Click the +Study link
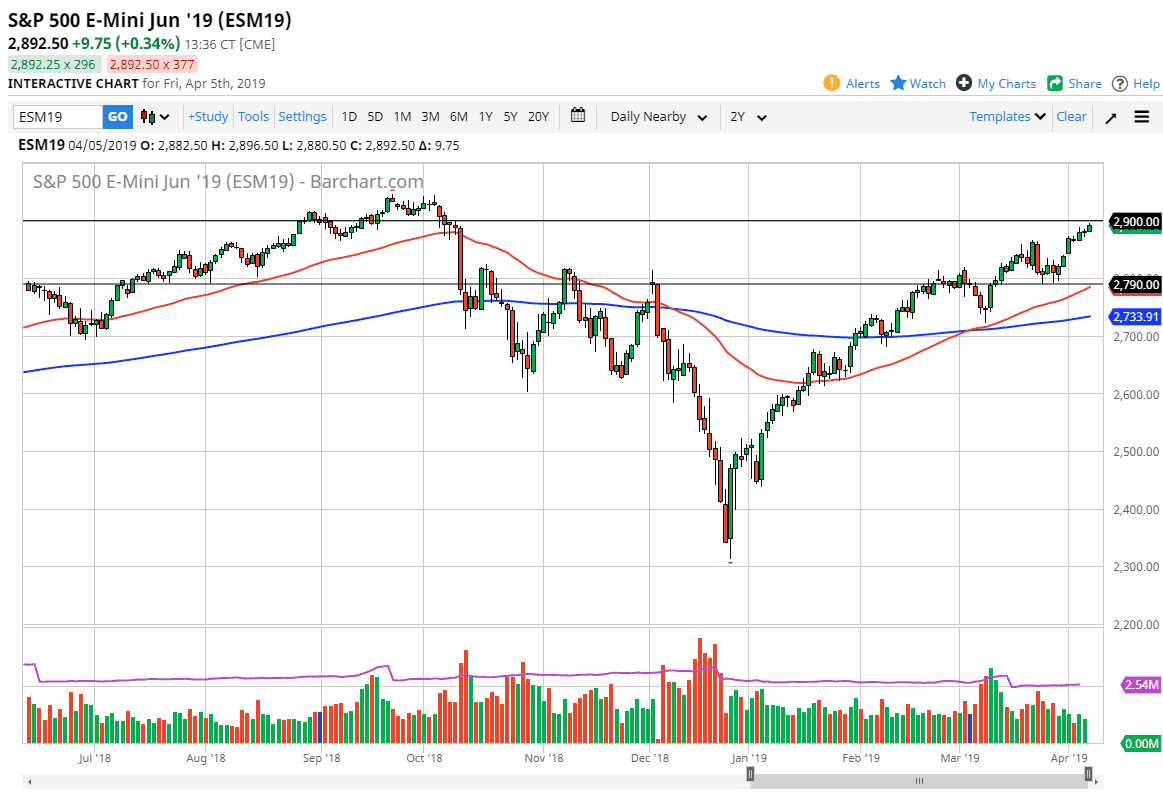1163x792 pixels. [x=207, y=117]
